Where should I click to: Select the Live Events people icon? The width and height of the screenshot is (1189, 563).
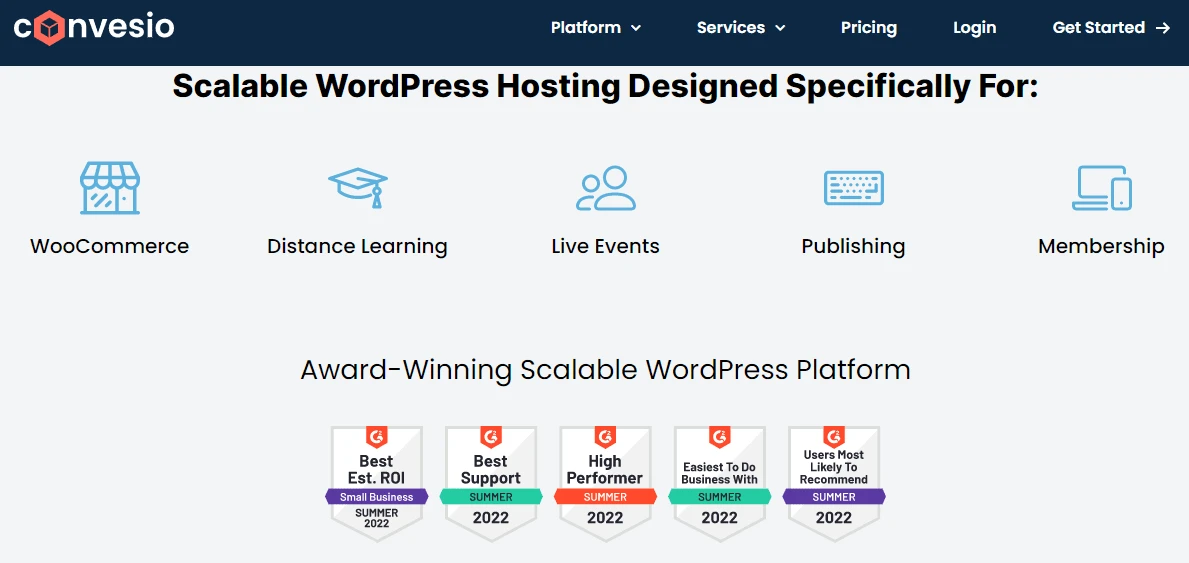pyautogui.click(x=605, y=188)
